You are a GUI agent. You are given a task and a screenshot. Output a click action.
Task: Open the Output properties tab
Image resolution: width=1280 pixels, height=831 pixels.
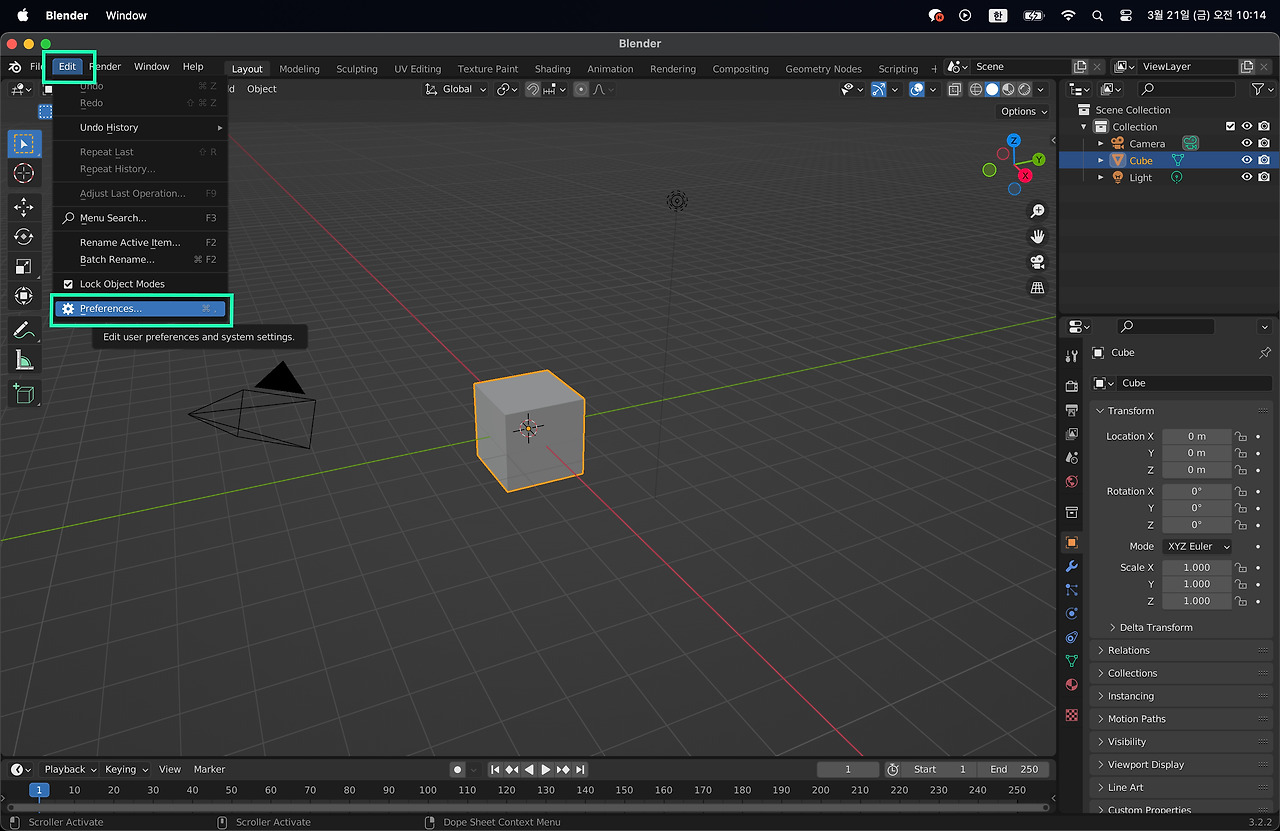pos(1072,410)
